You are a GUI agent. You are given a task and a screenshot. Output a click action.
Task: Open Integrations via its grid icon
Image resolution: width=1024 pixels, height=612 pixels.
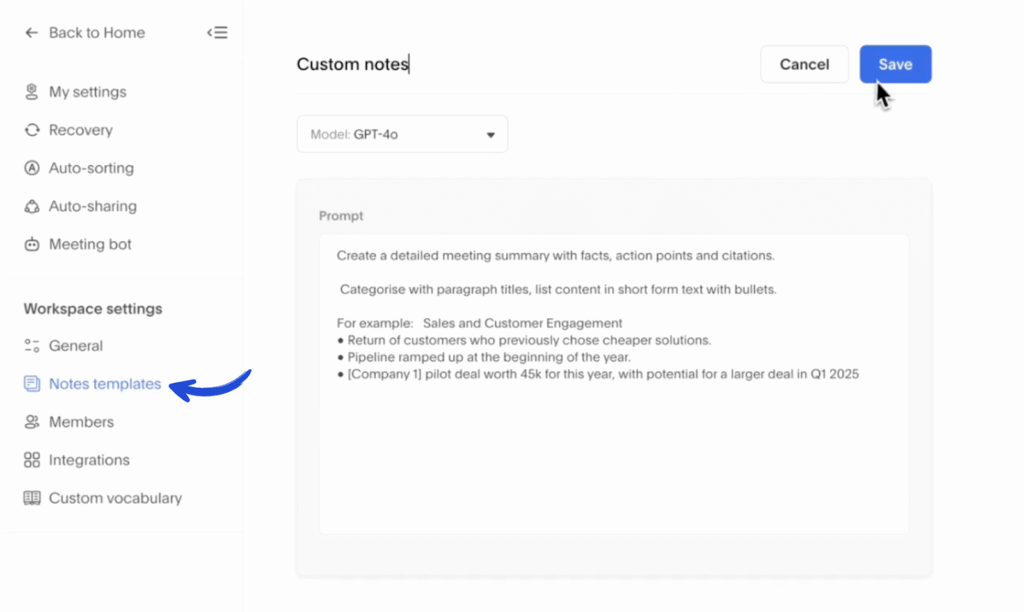tap(31, 459)
